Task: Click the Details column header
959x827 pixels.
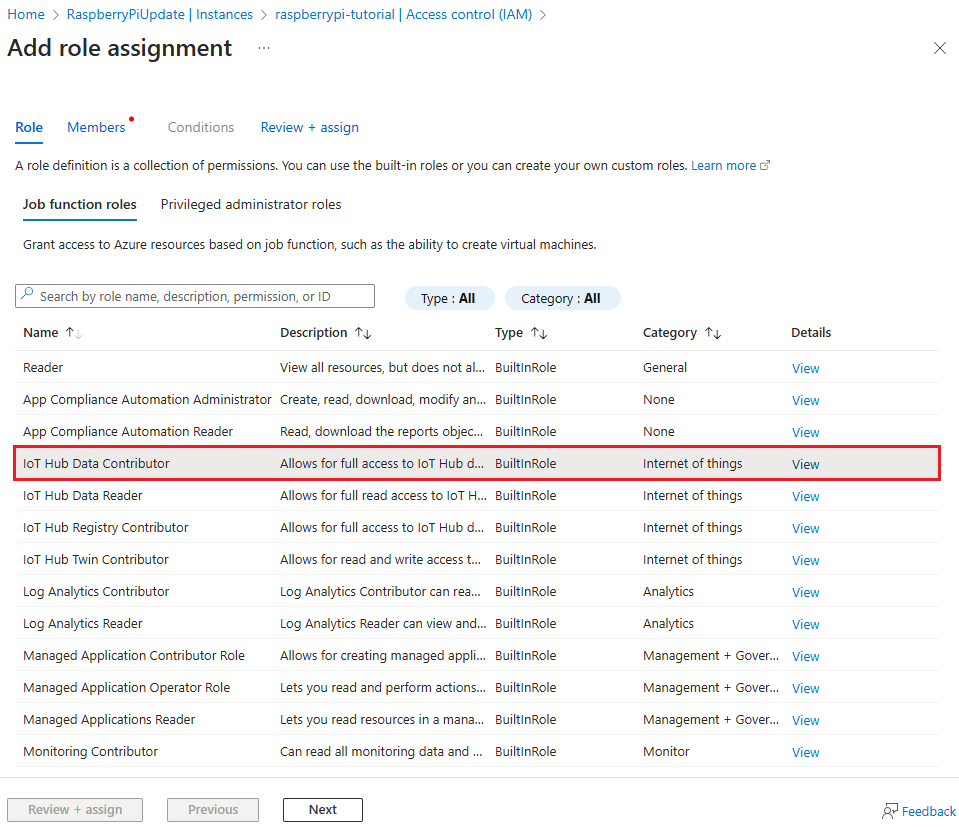Action: coord(811,333)
